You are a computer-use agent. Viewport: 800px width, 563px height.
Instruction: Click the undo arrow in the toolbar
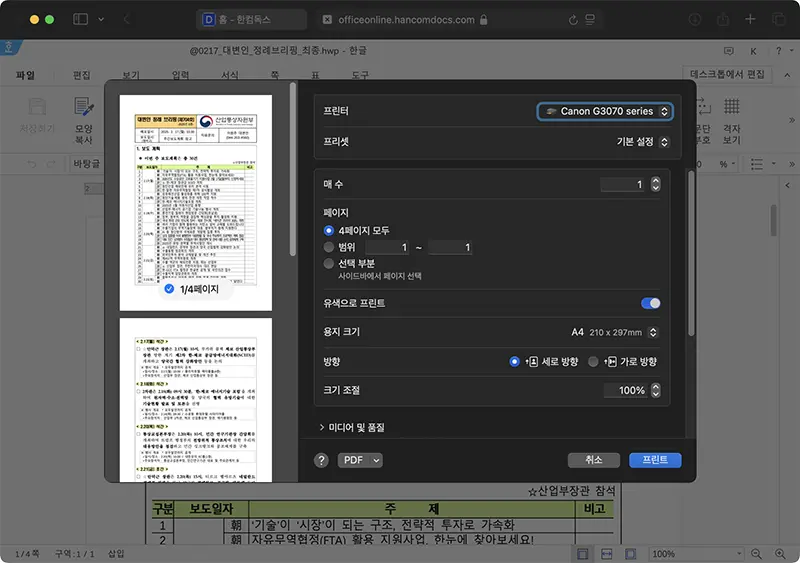tap(32, 164)
